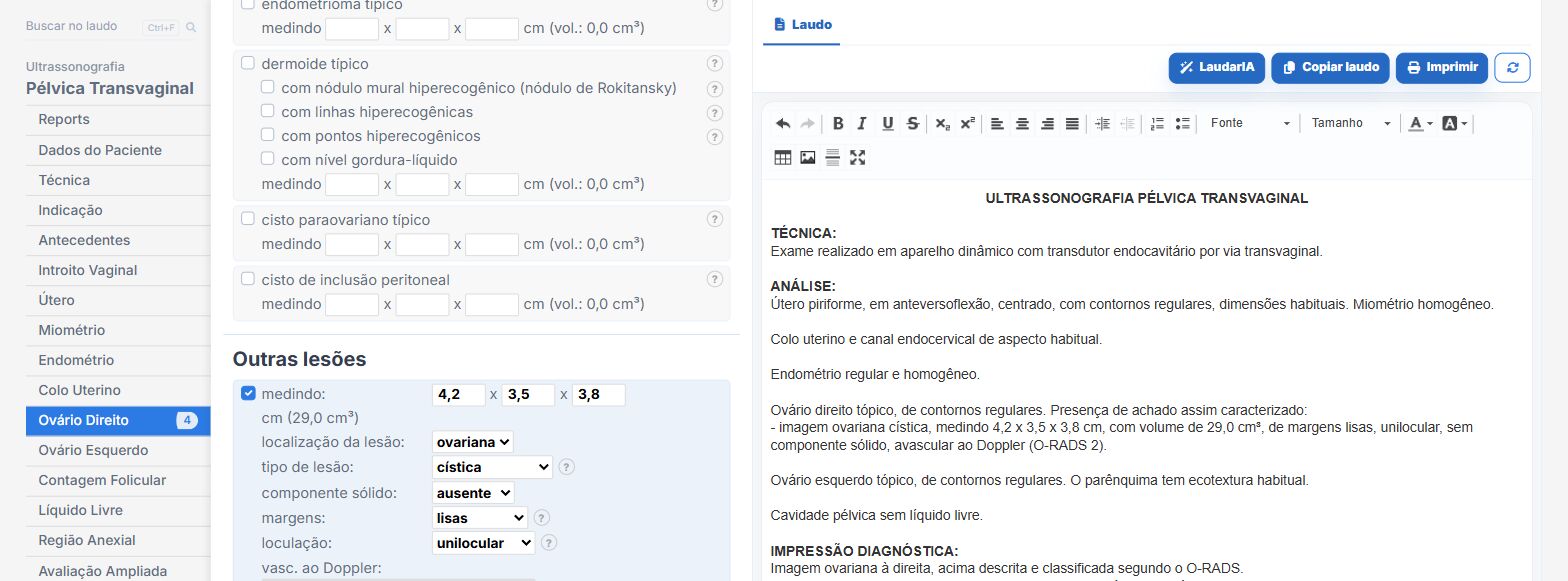
Task: Center align the text
Action: click(1022, 124)
